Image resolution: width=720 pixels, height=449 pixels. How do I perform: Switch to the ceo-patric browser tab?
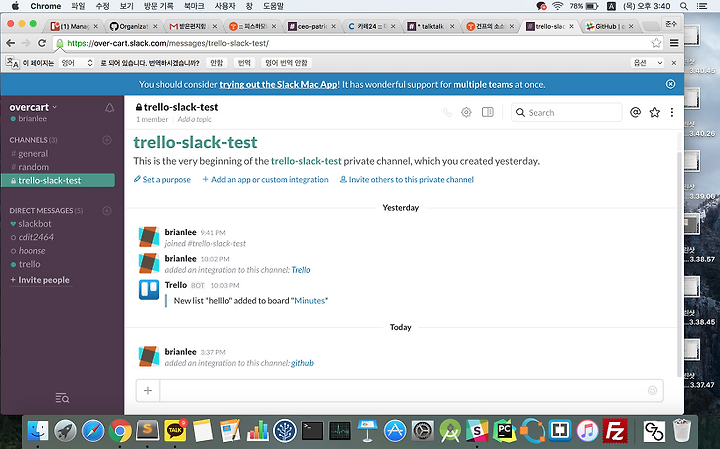[x=312, y=27]
